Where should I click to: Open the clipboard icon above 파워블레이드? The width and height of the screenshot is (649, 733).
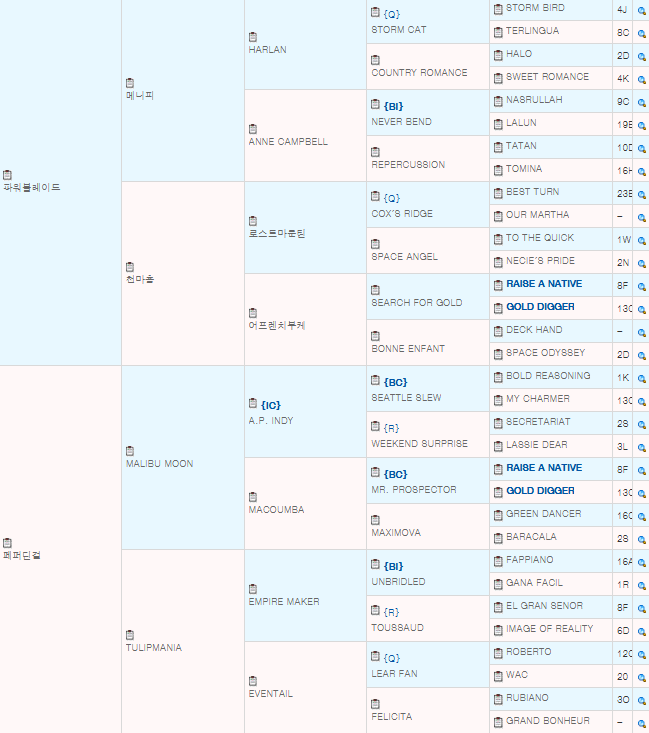7,175
